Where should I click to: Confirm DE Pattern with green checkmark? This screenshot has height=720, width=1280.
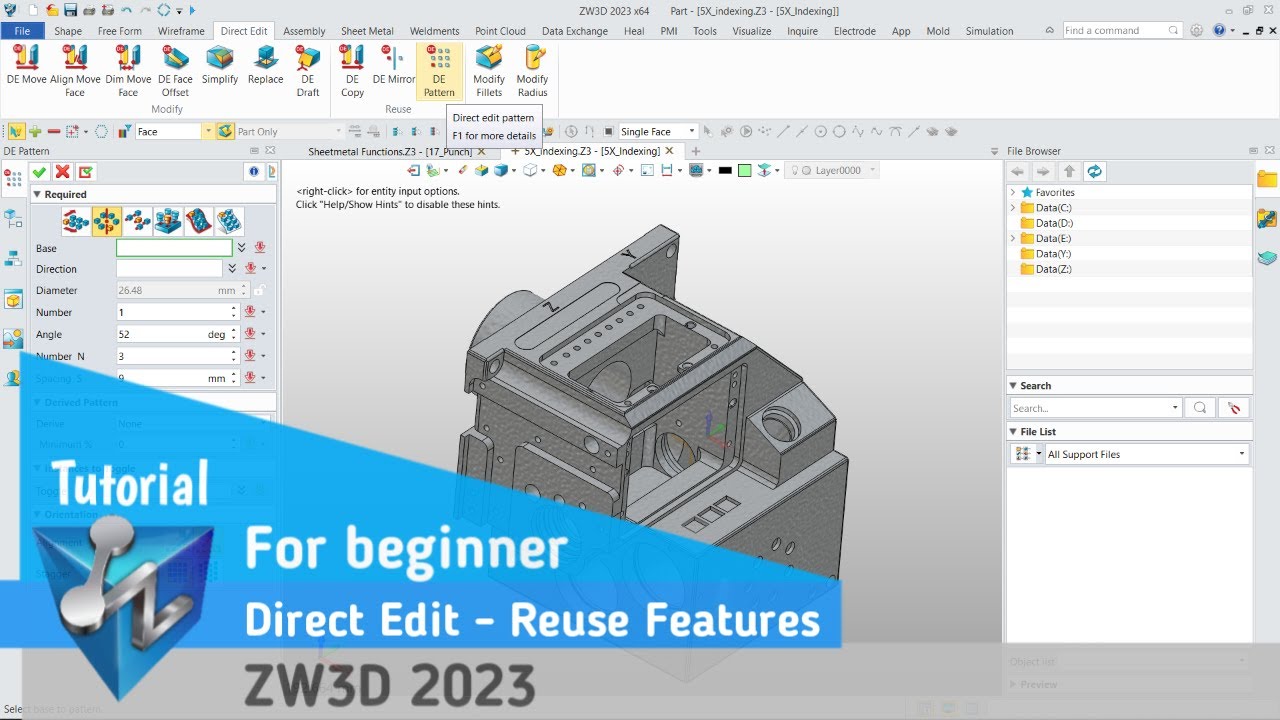[x=40, y=172]
